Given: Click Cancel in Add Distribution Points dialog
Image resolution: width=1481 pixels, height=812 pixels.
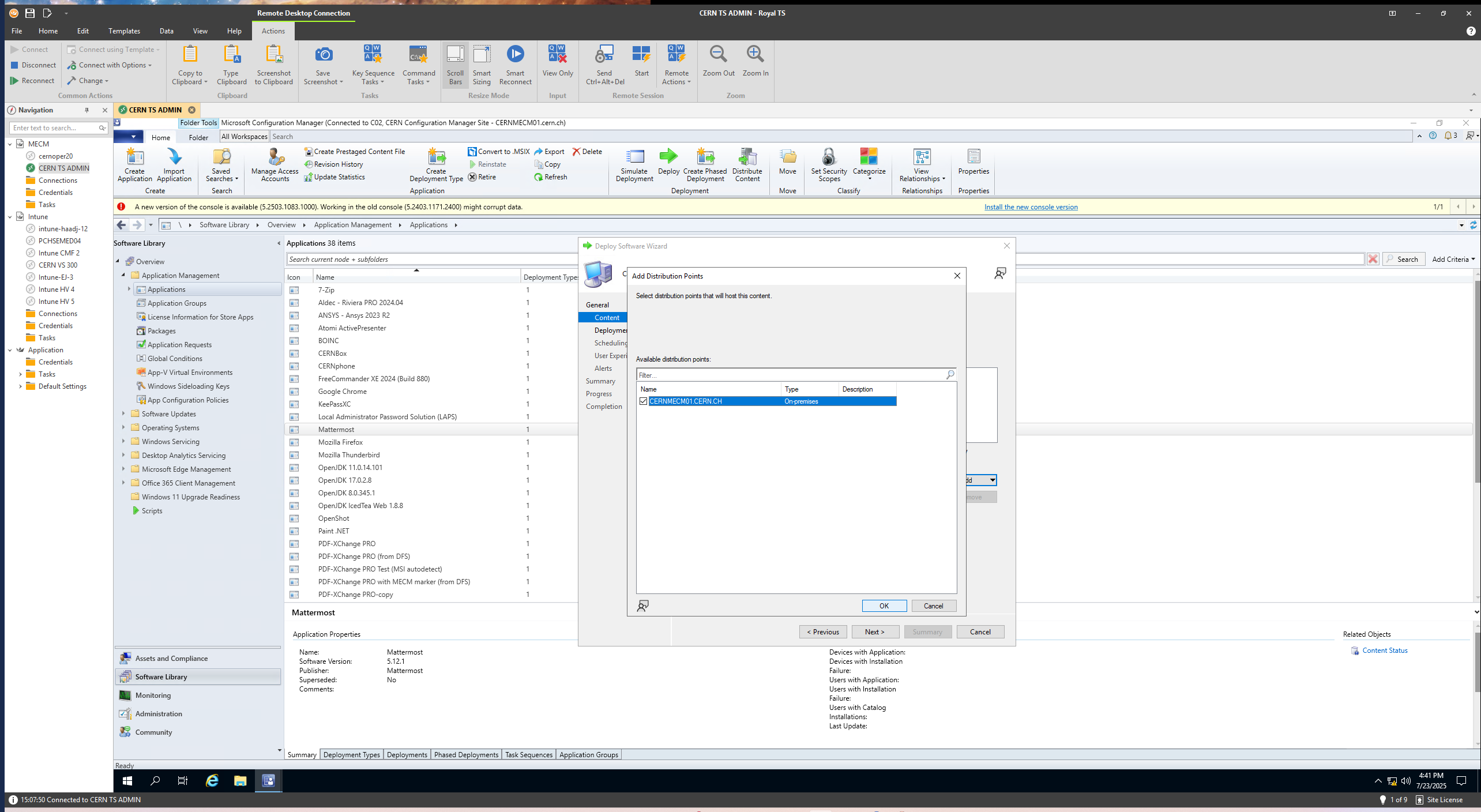Looking at the screenshot, I should click(x=933, y=606).
